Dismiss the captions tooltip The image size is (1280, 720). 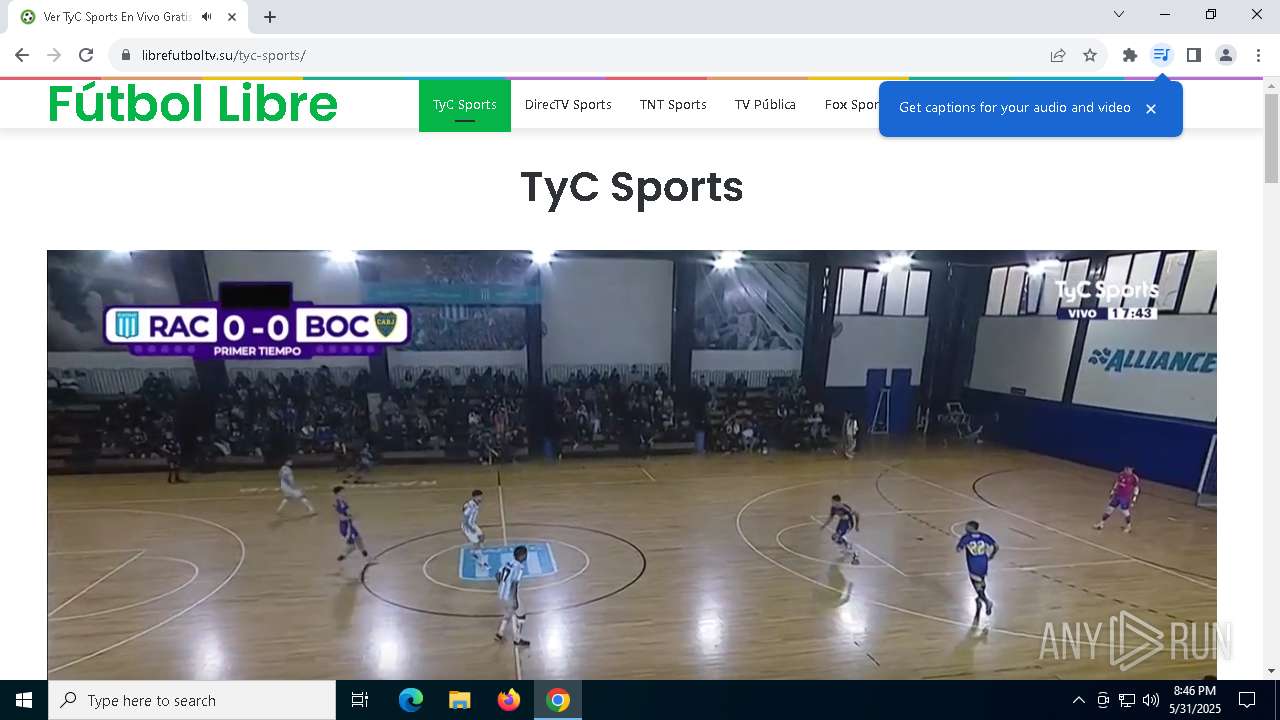(1151, 109)
